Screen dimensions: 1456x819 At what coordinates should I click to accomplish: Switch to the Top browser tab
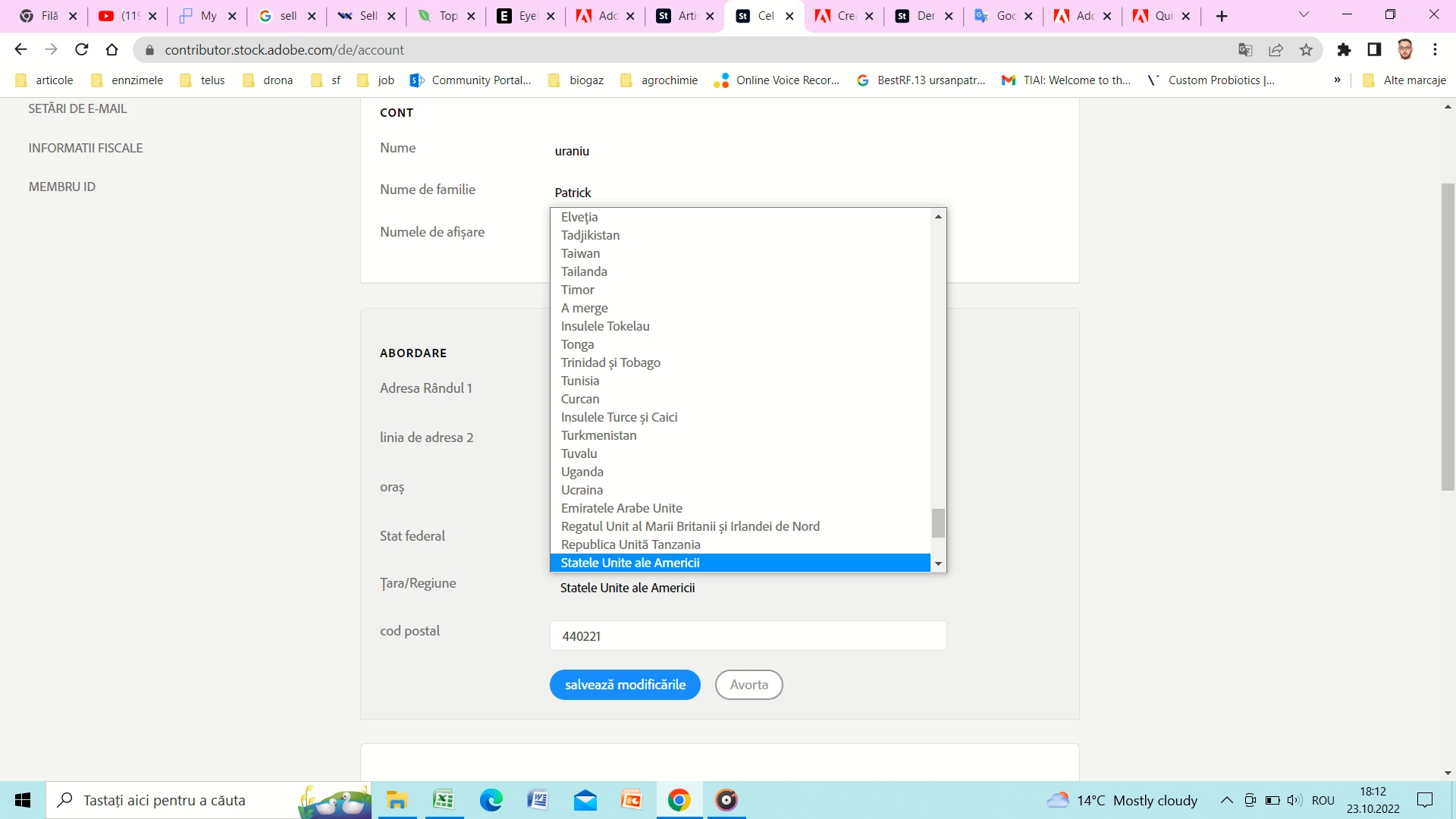447,16
